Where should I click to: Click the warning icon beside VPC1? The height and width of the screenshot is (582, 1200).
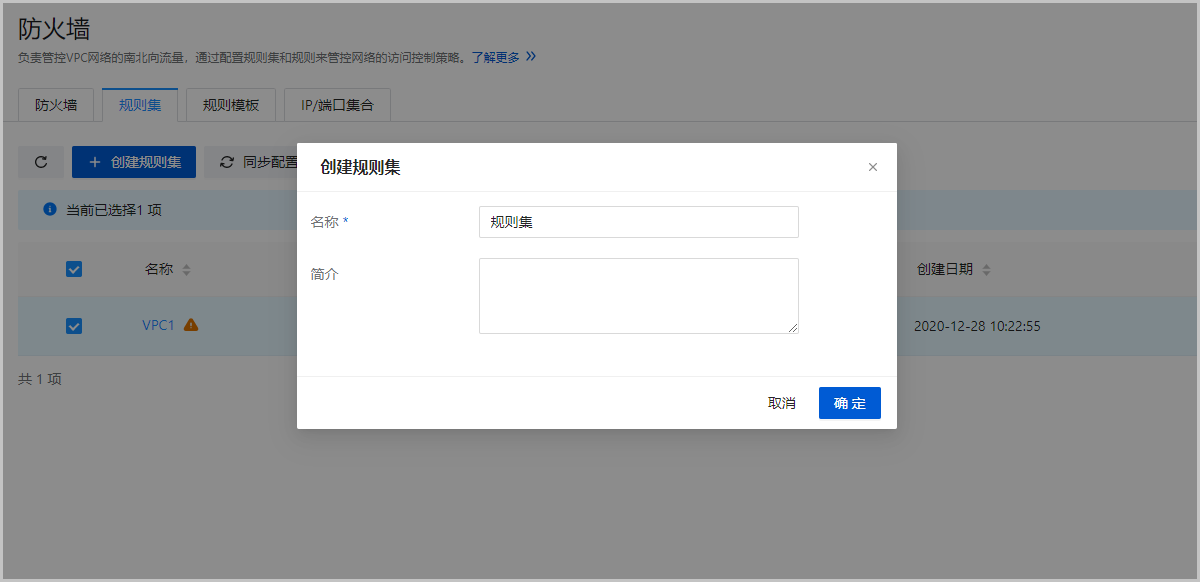coord(191,325)
